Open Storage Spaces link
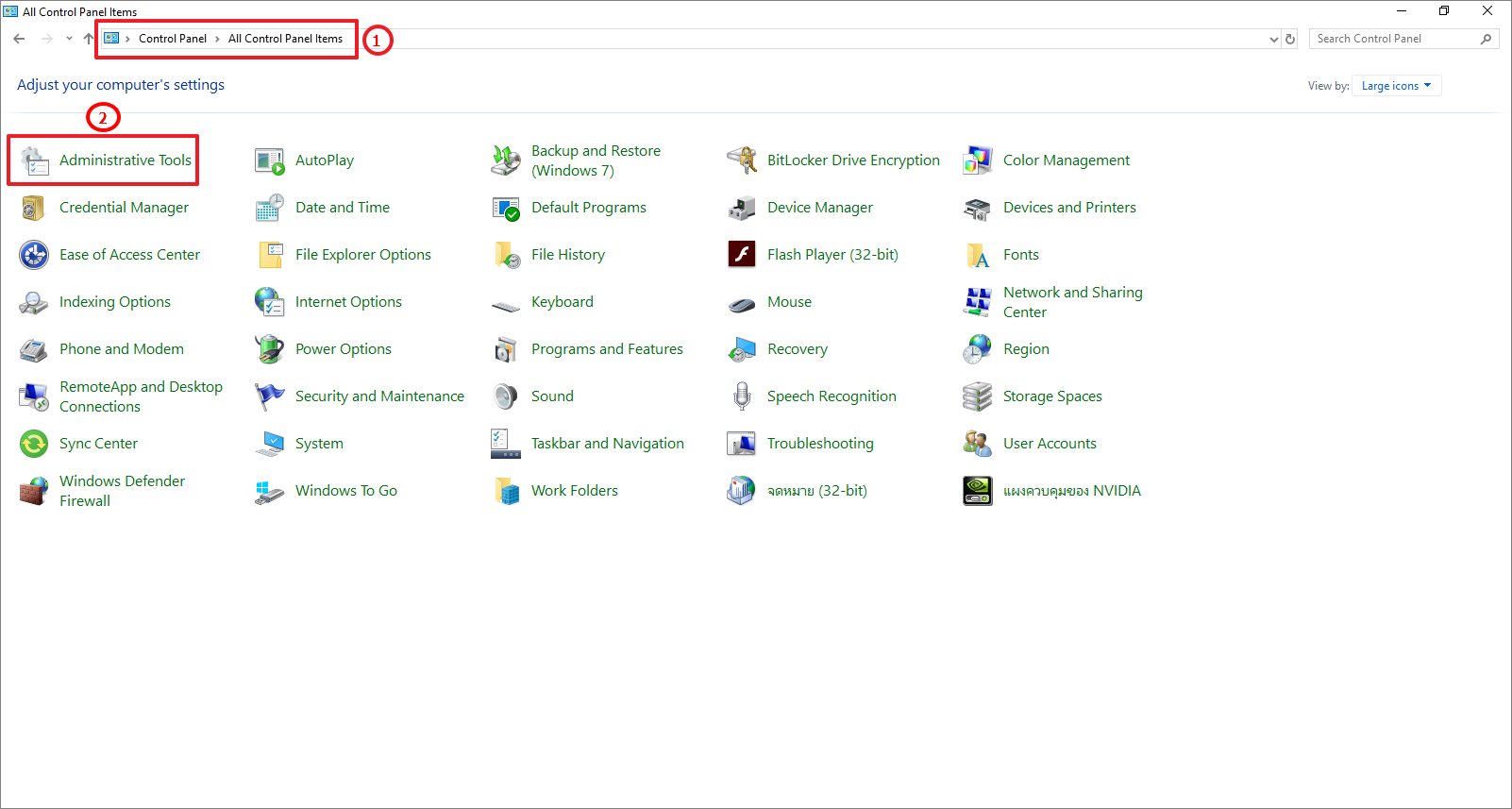This screenshot has width=1512, height=809. click(1052, 396)
